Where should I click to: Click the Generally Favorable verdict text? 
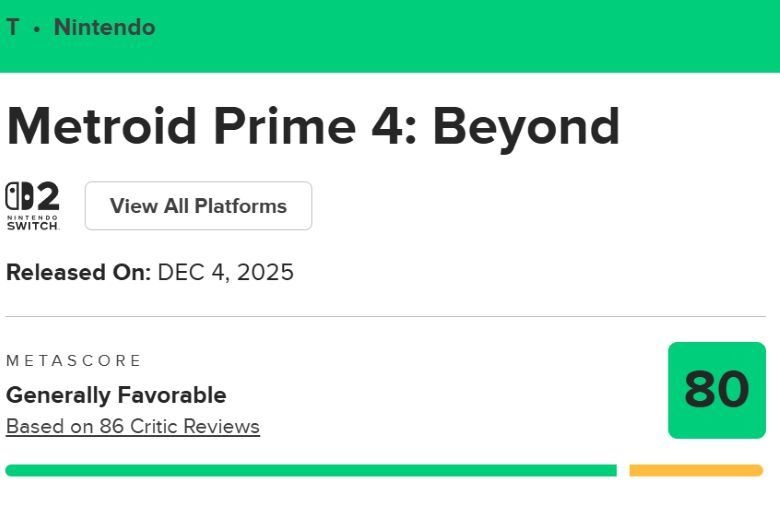click(116, 394)
